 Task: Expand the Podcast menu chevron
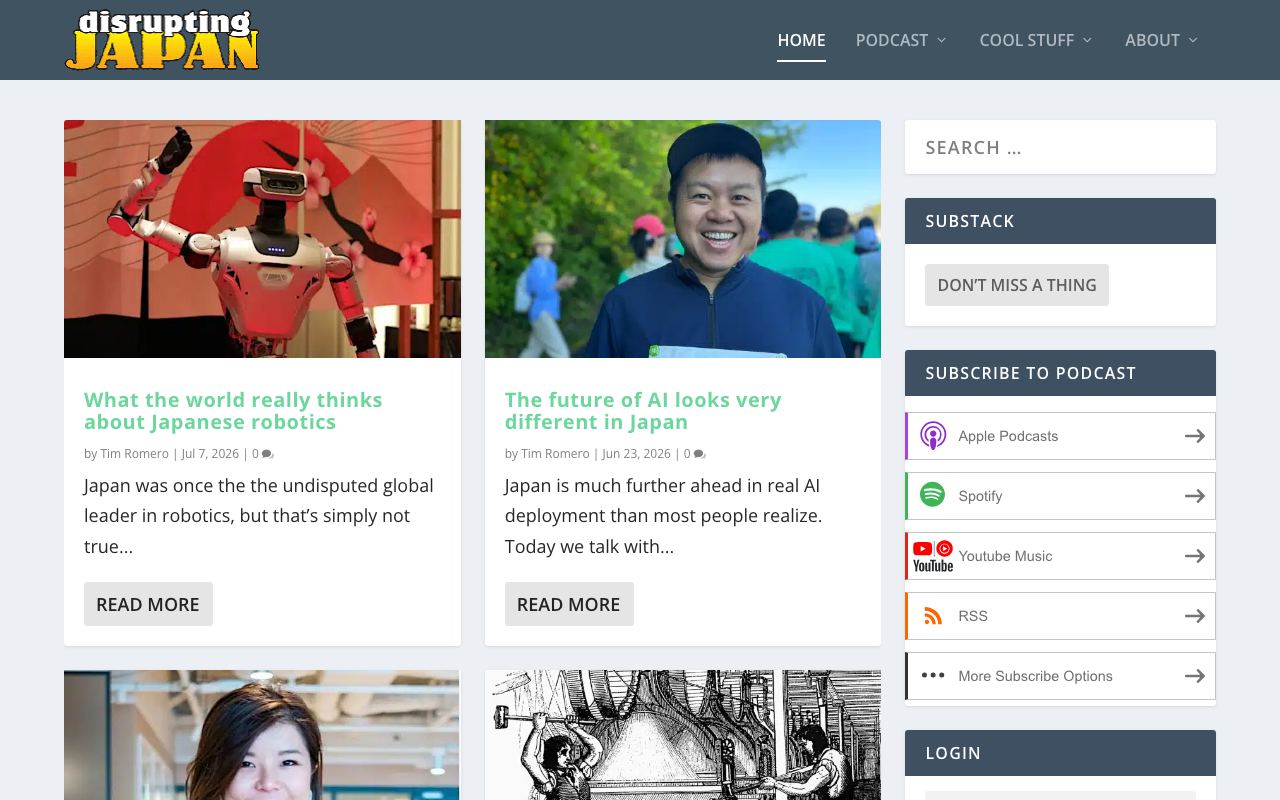pos(941,40)
